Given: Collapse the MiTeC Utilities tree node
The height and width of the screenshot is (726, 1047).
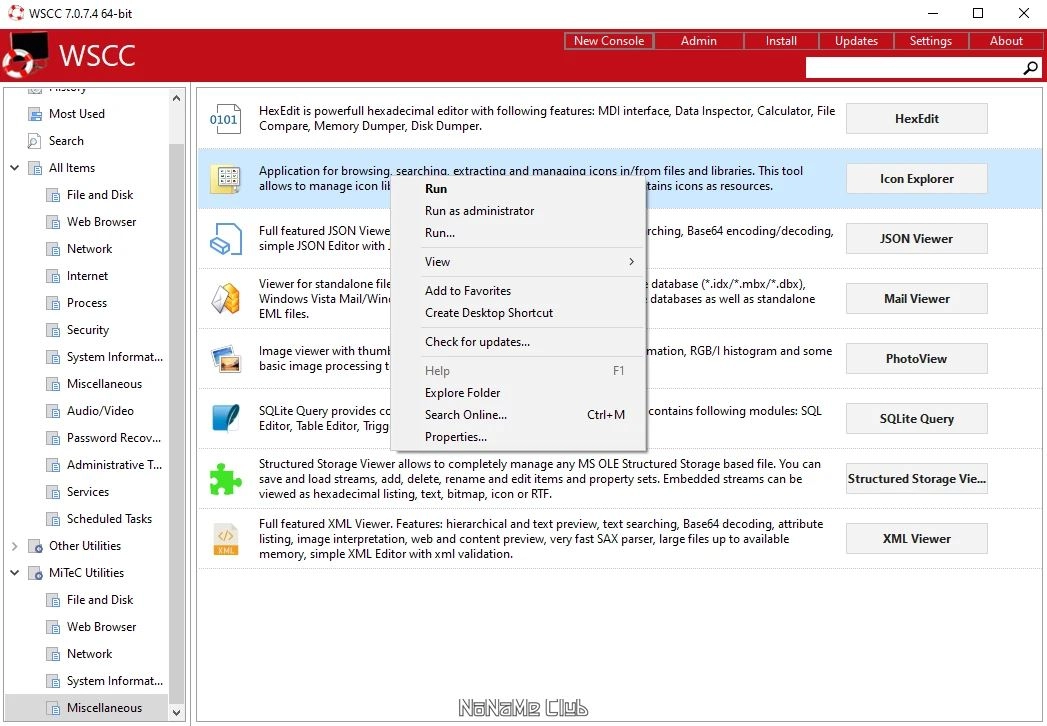Looking at the screenshot, I should [x=15, y=572].
